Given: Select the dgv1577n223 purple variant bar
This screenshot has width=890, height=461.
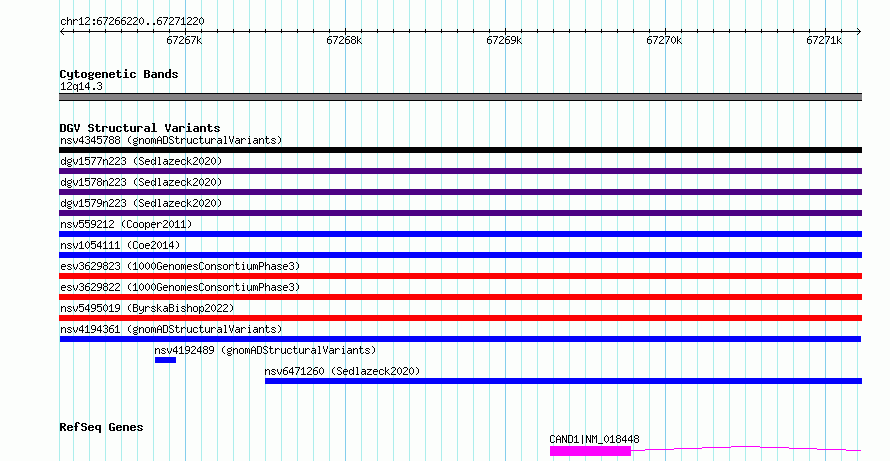Looking at the screenshot, I should coord(461,171).
